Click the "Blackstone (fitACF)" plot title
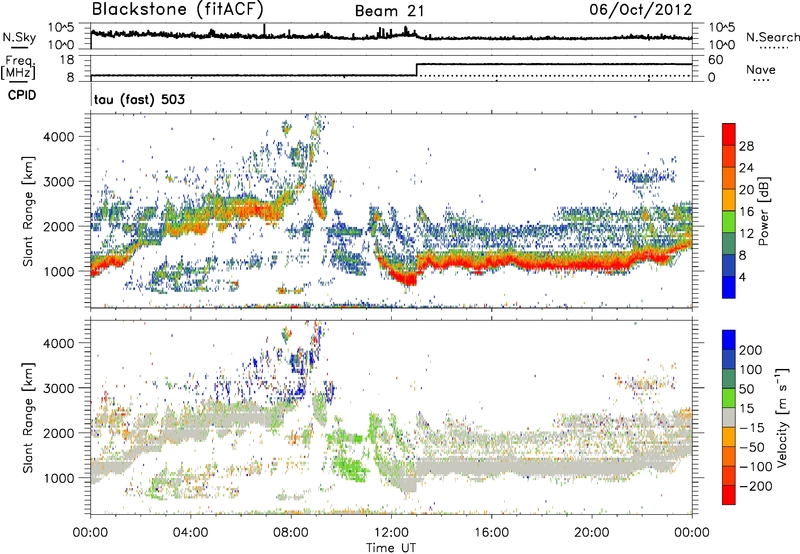The height and width of the screenshot is (554, 800). coord(177,9)
